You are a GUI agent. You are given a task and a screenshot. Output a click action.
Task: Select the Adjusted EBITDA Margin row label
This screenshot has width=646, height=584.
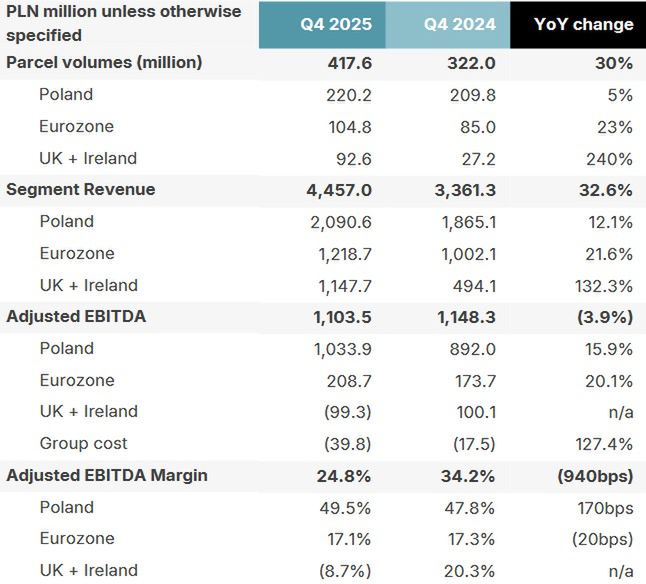pyautogui.click(x=107, y=475)
